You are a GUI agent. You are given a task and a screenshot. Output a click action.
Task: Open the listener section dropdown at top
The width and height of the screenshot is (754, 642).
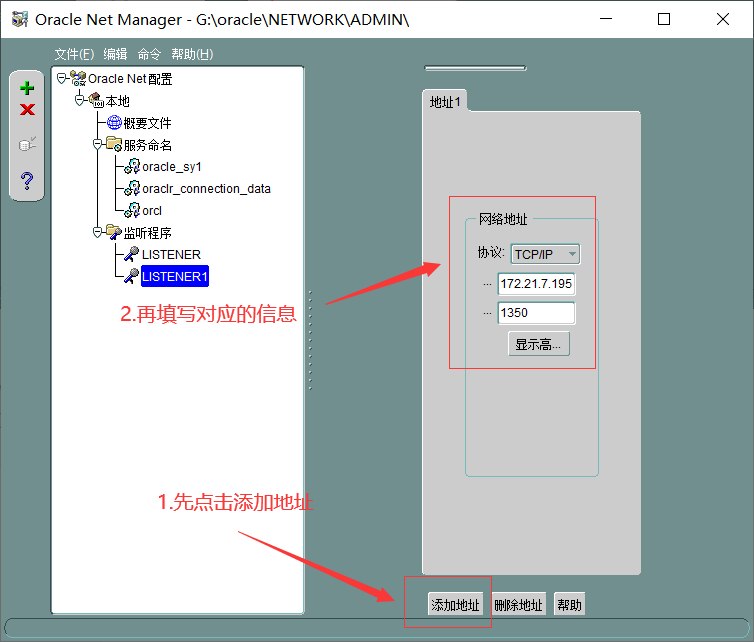tap(476, 68)
